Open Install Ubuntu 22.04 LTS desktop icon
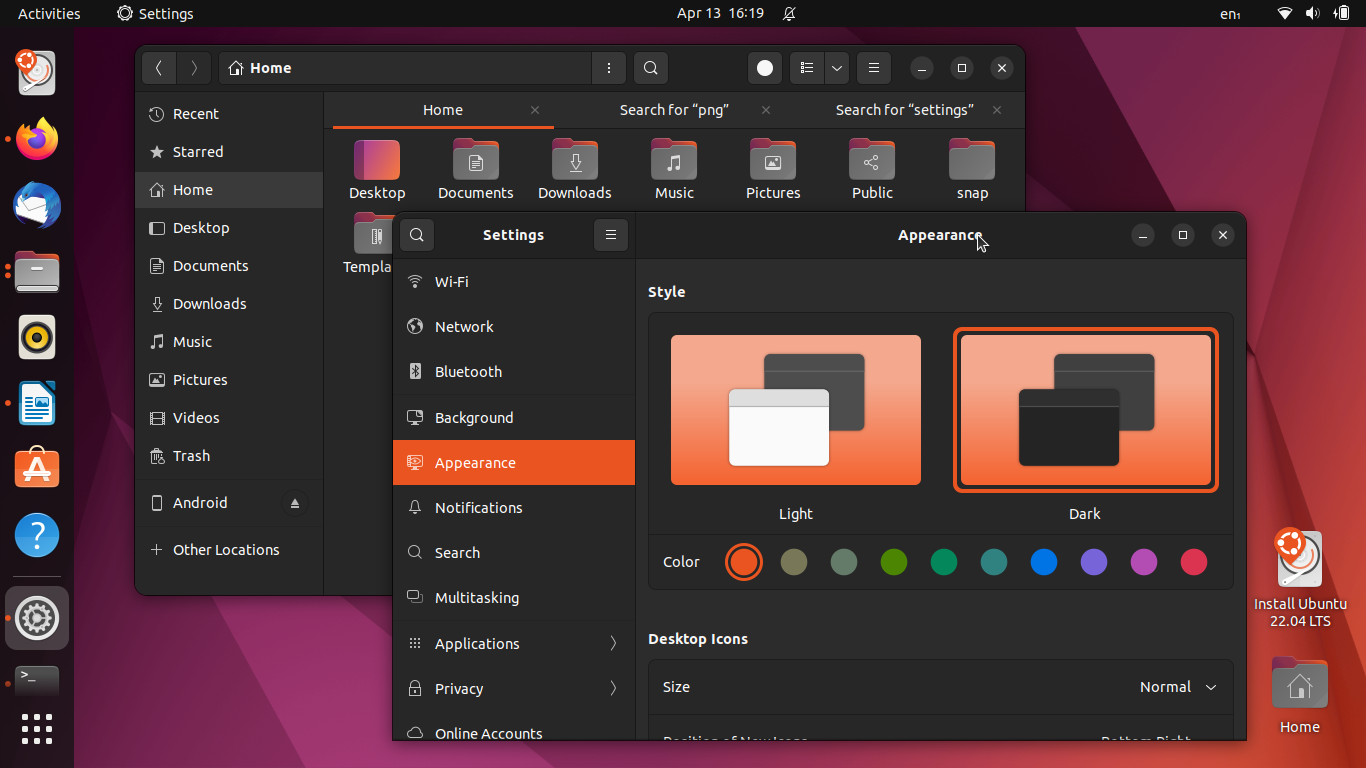1366x768 pixels. pyautogui.click(x=1300, y=578)
